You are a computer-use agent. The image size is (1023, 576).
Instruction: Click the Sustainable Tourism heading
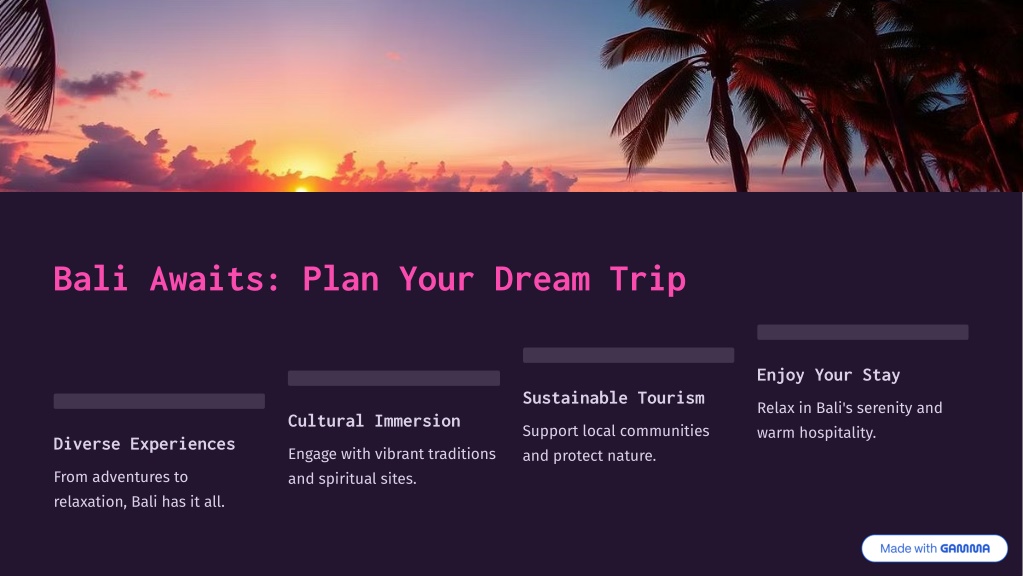[x=613, y=398]
